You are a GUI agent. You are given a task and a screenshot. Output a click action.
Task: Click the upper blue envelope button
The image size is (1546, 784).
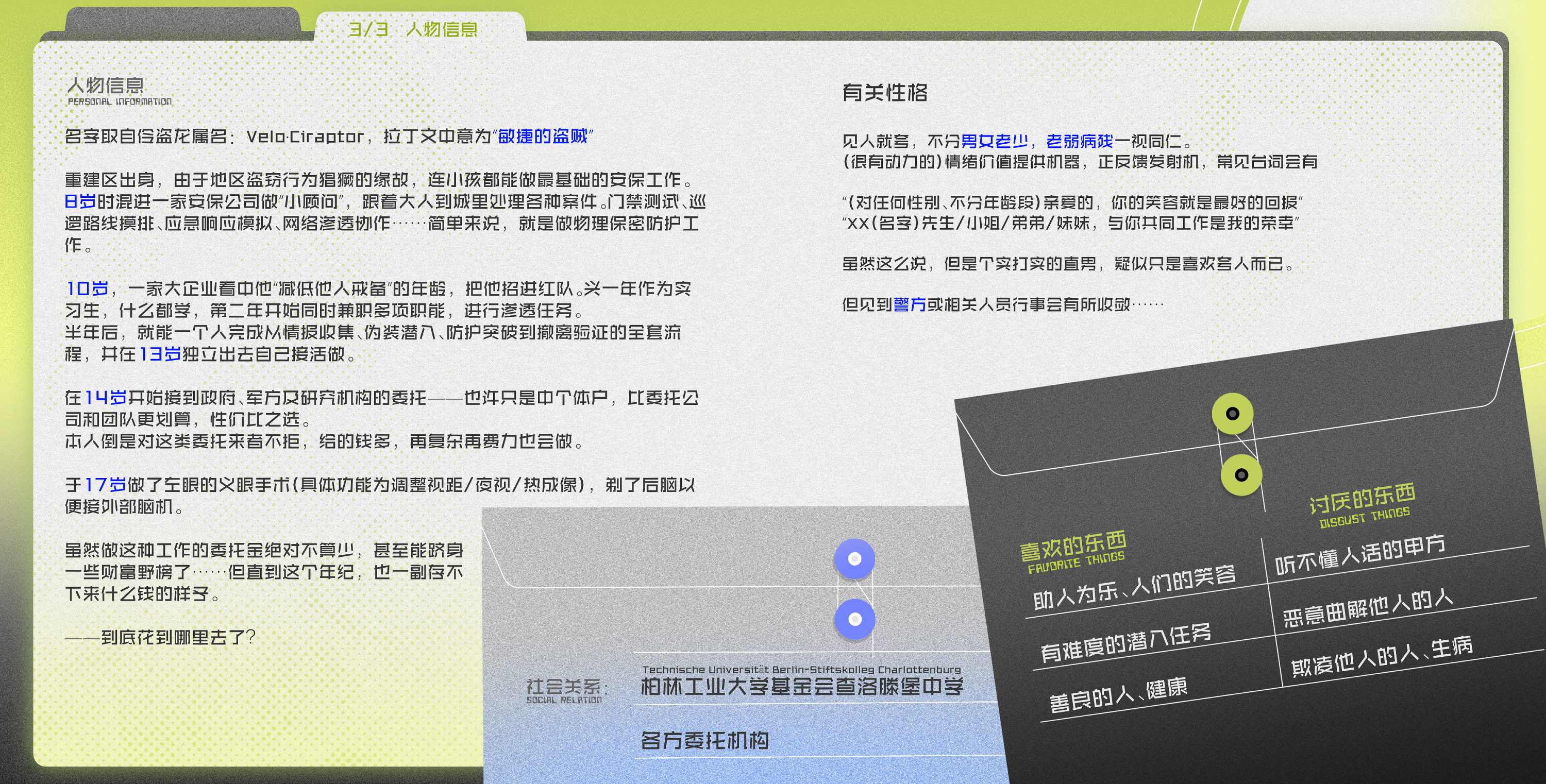[x=854, y=559]
